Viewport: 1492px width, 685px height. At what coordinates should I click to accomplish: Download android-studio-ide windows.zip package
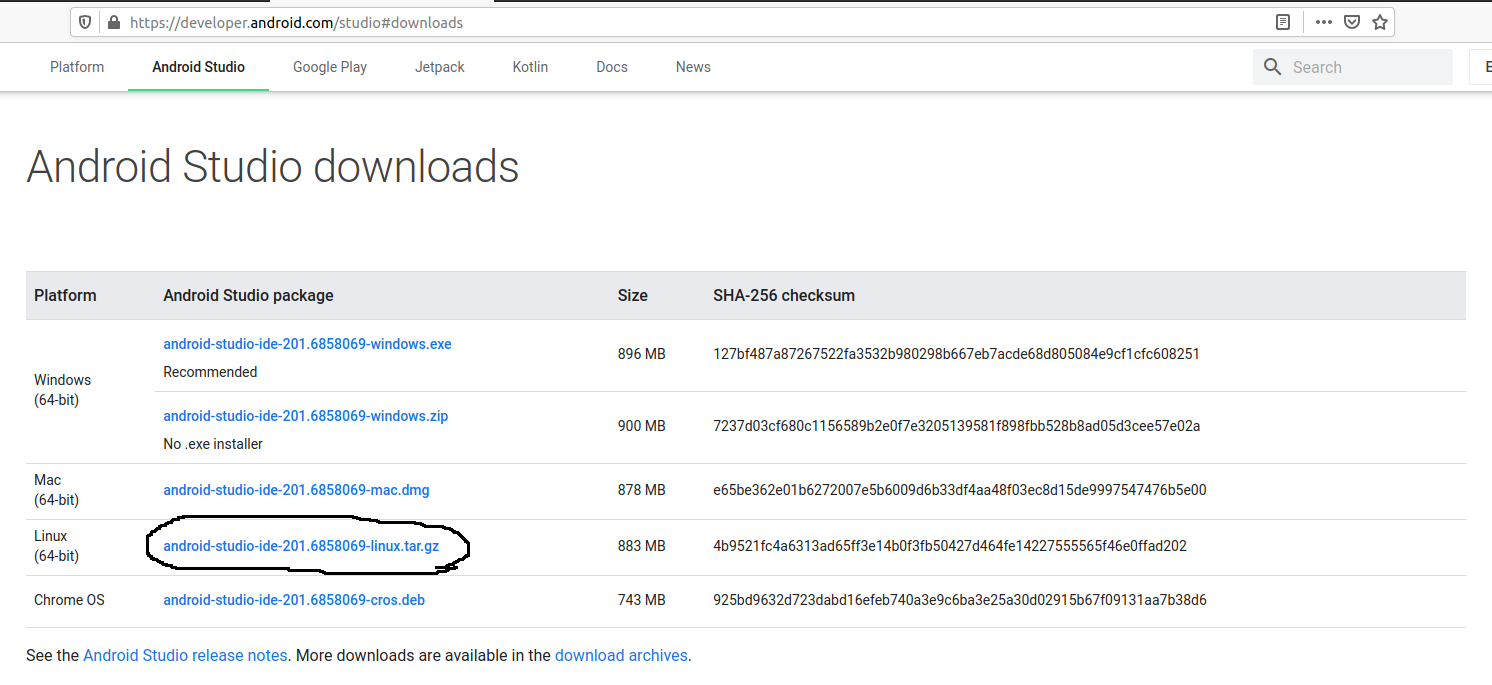pyautogui.click(x=306, y=416)
